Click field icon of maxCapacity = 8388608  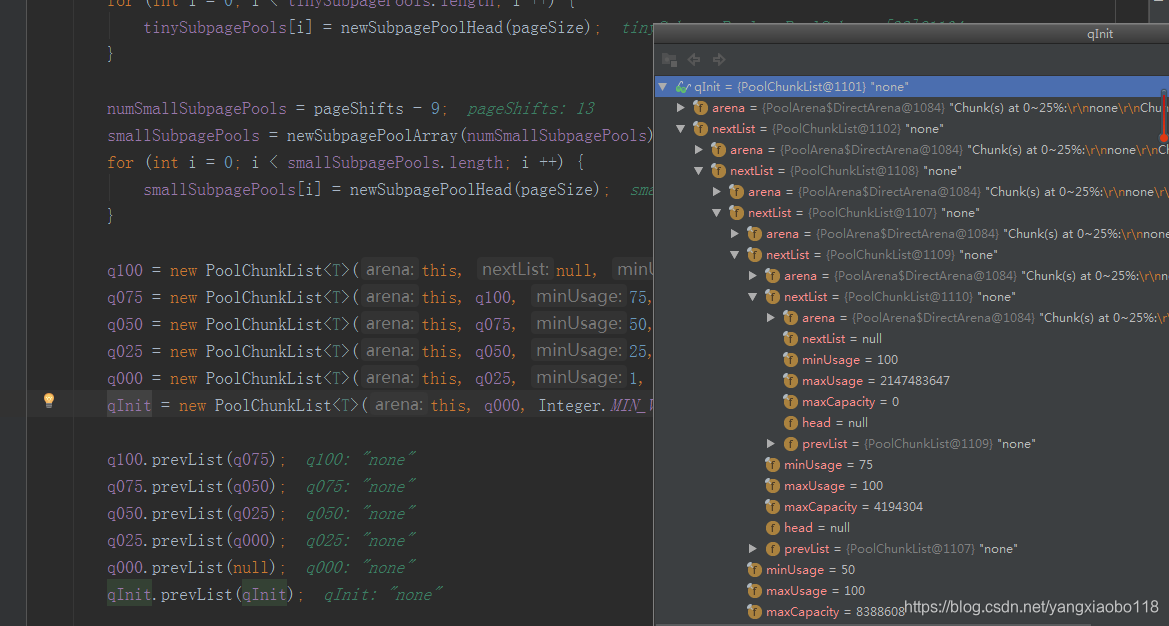(x=754, y=612)
